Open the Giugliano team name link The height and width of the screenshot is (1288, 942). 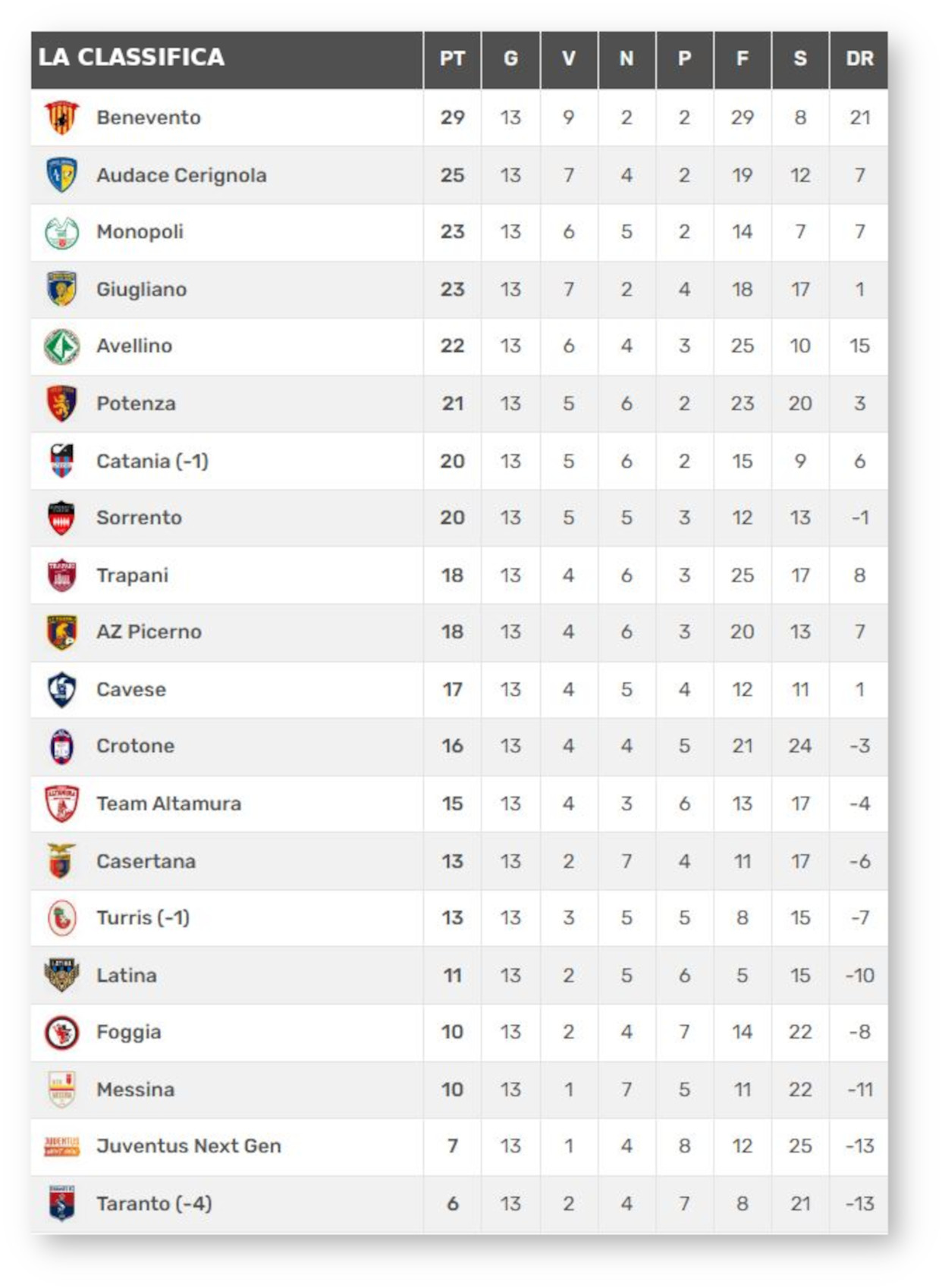pyautogui.click(x=141, y=290)
